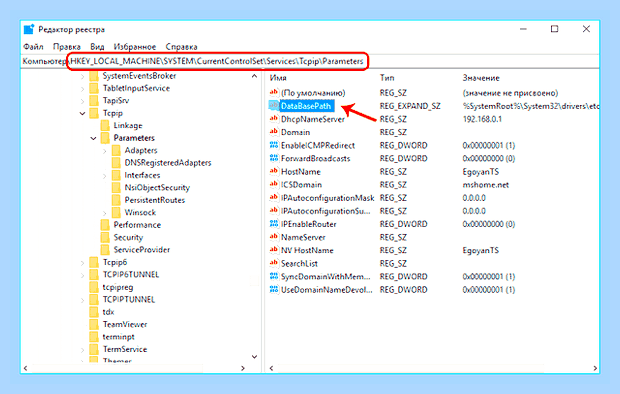Select the tcpipreg key in tree
Screen dimensions: 620x394
point(118,287)
